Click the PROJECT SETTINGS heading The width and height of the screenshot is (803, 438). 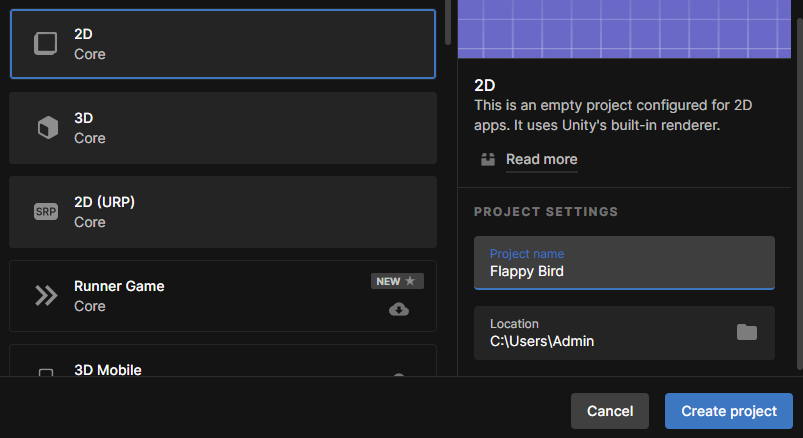546,212
